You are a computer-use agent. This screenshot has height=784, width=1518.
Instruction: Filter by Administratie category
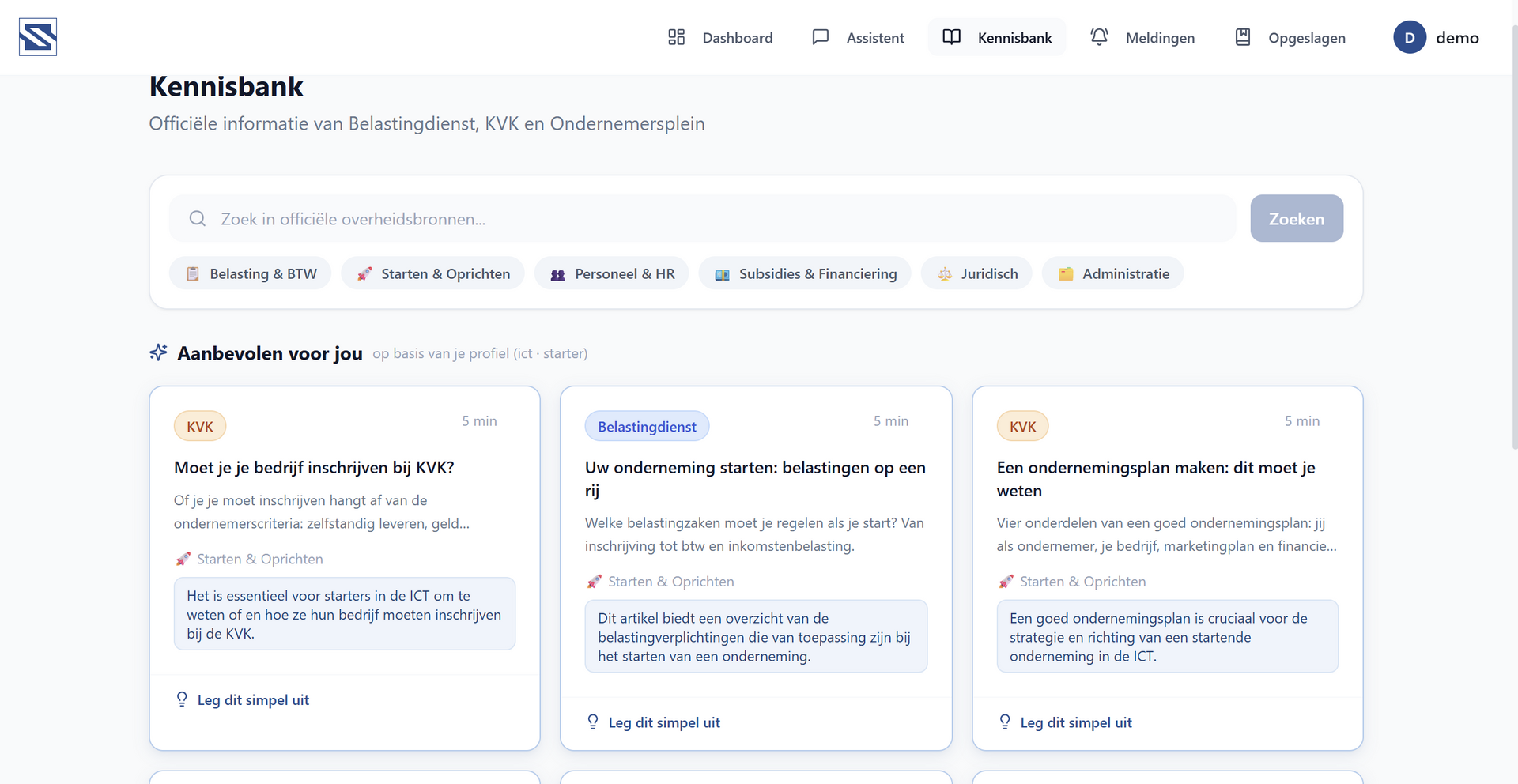coord(1113,273)
